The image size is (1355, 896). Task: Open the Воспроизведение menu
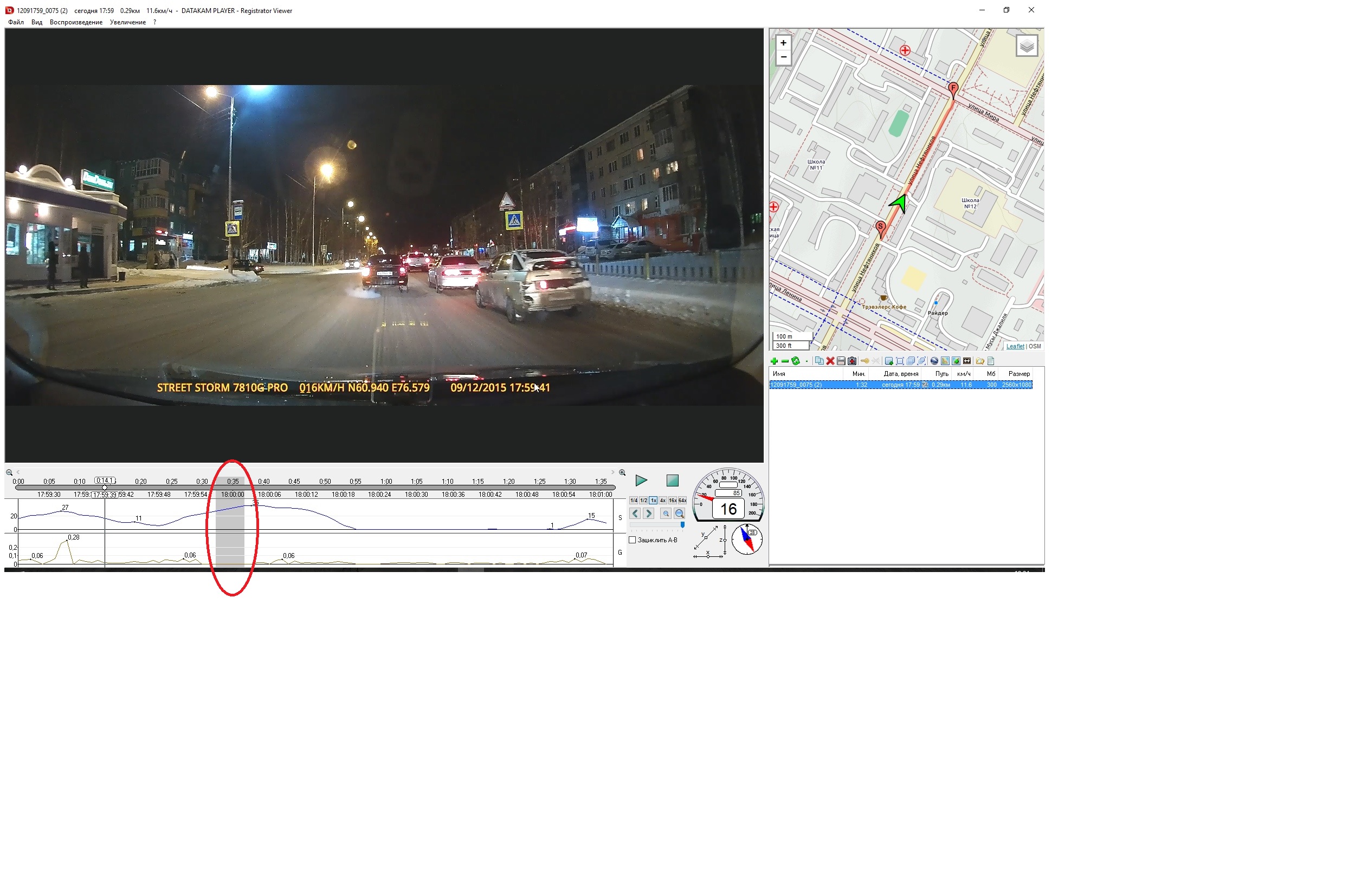coord(76,22)
